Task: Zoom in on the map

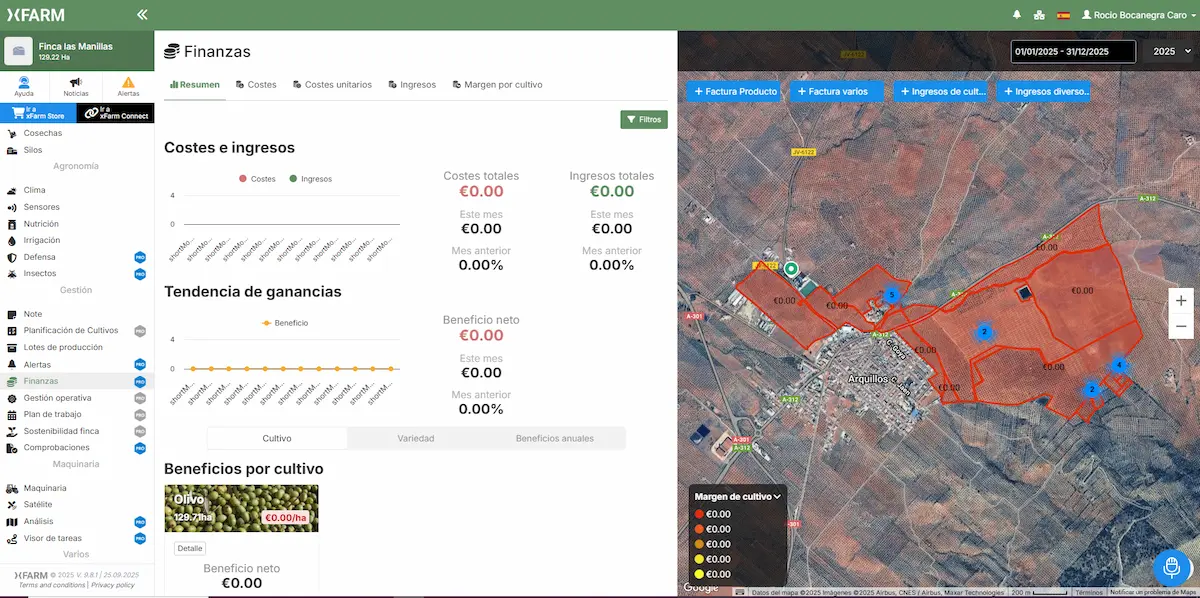Action: [x=1181, y=300]
